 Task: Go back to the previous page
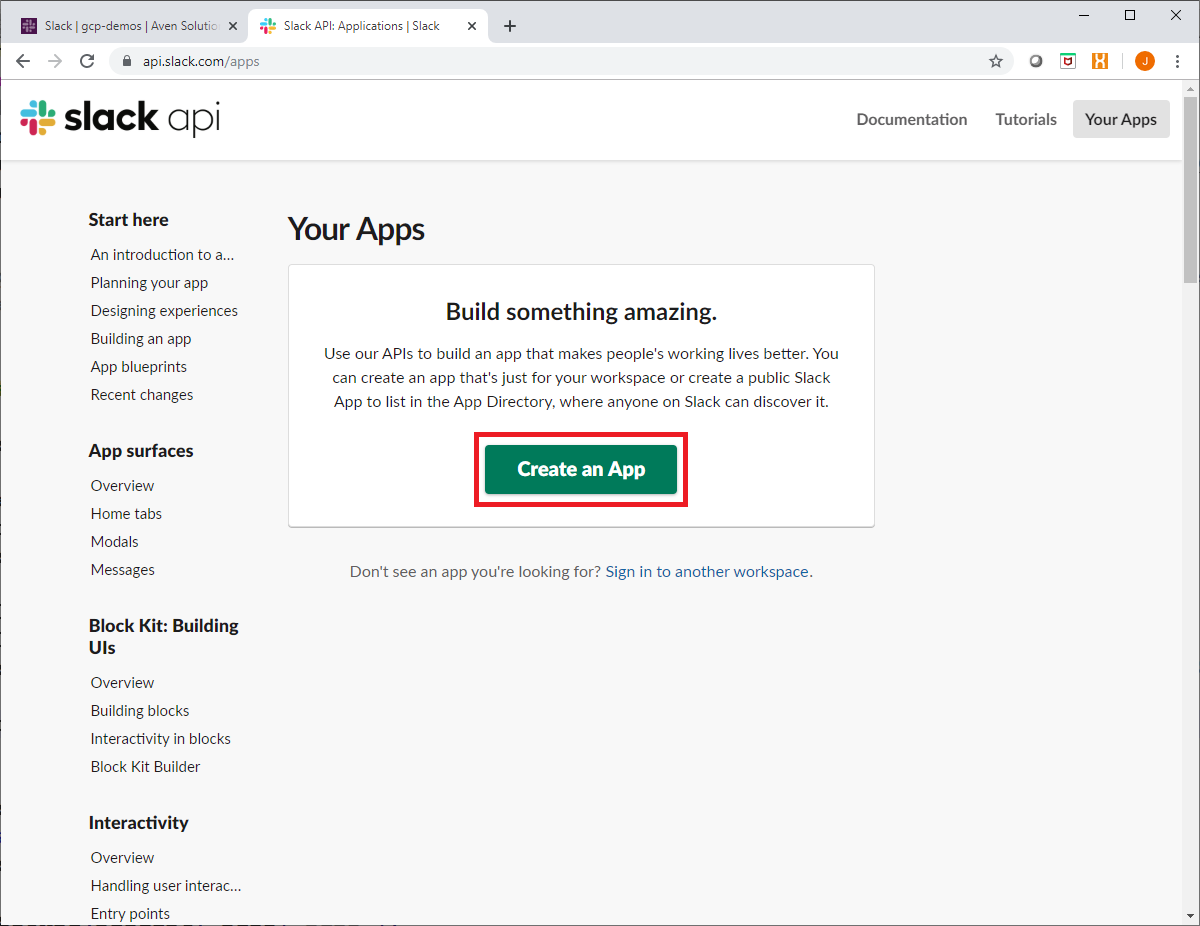[x=23, y=61]
